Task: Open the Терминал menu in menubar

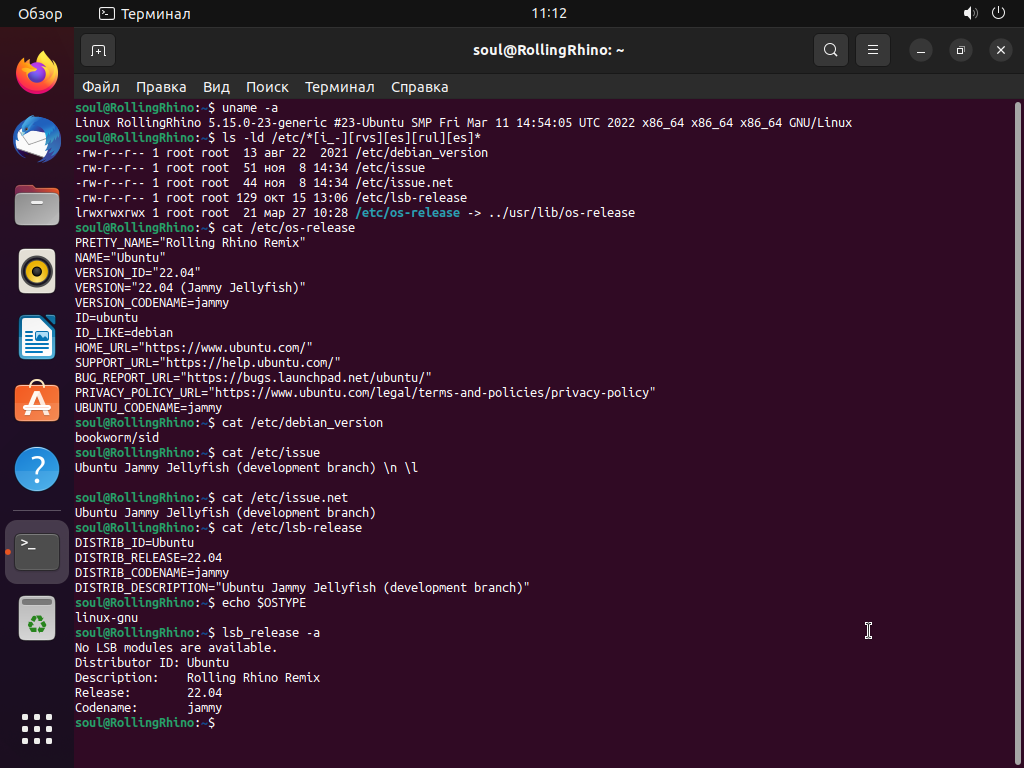Action: 340,87
